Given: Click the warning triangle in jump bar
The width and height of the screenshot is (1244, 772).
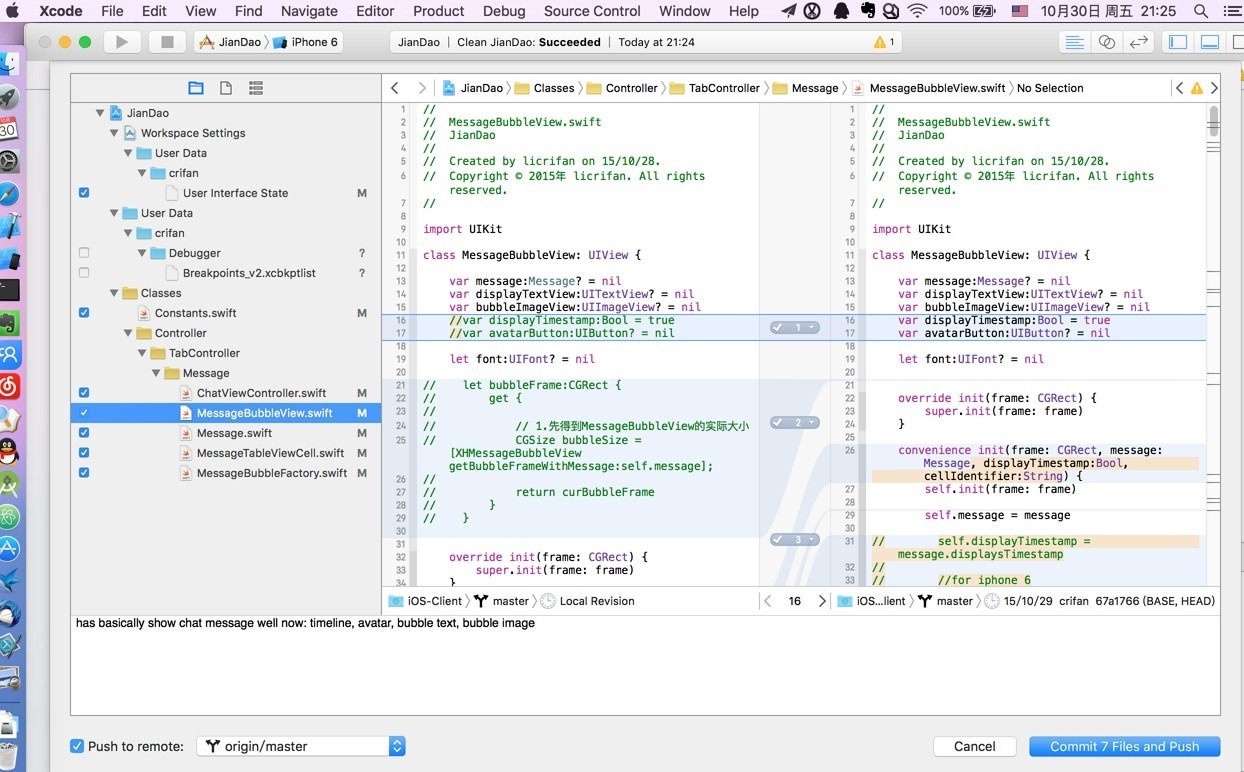Looking at the screenshot, I should pyautogui.click(x=1196, y=88).
